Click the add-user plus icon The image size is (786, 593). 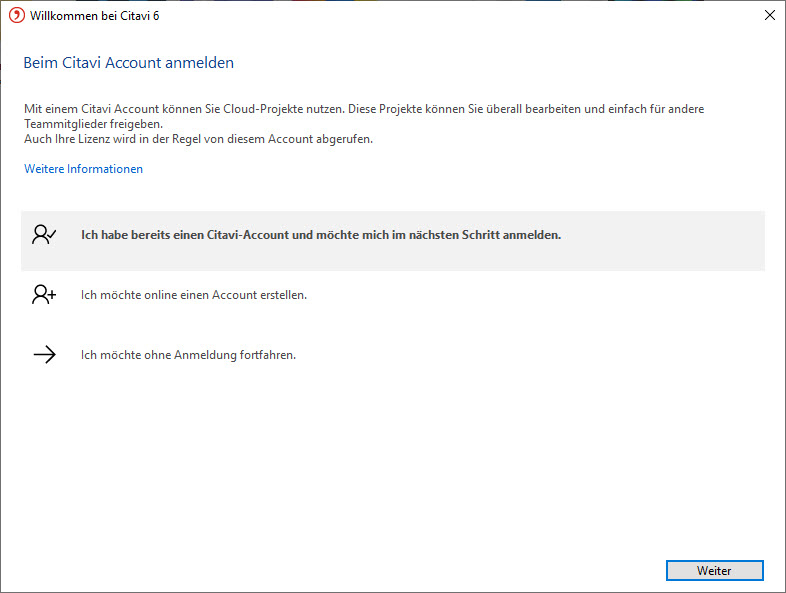[x=44, y=295]
